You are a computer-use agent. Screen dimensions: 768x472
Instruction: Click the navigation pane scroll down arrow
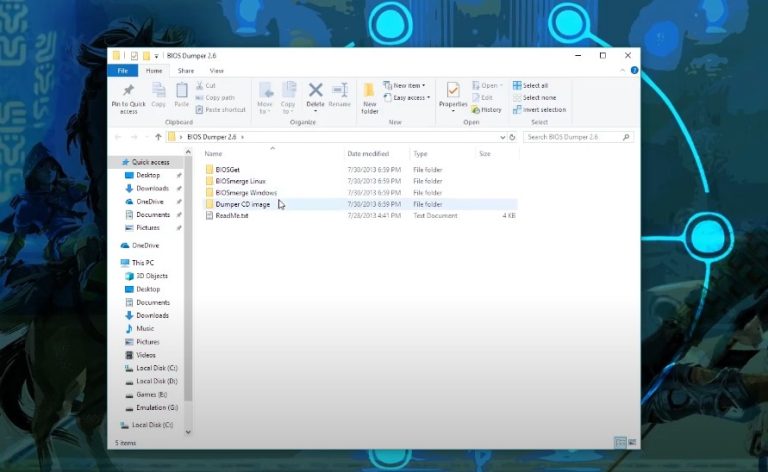(x=188, y=432)
